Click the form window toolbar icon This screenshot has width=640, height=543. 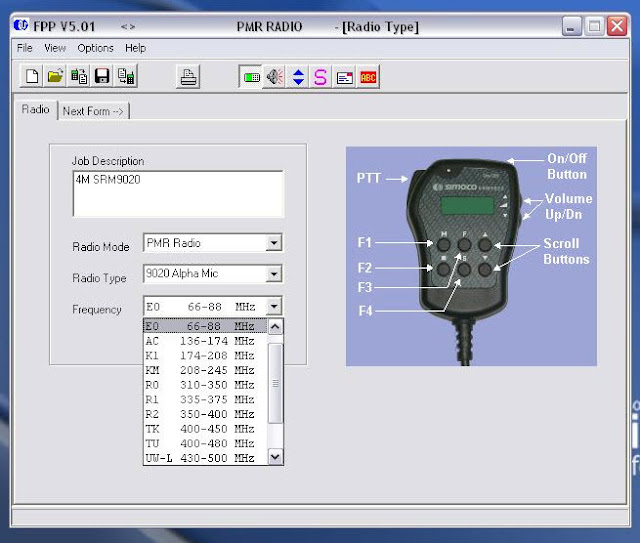pyautogui.click(x=345, y=77)
